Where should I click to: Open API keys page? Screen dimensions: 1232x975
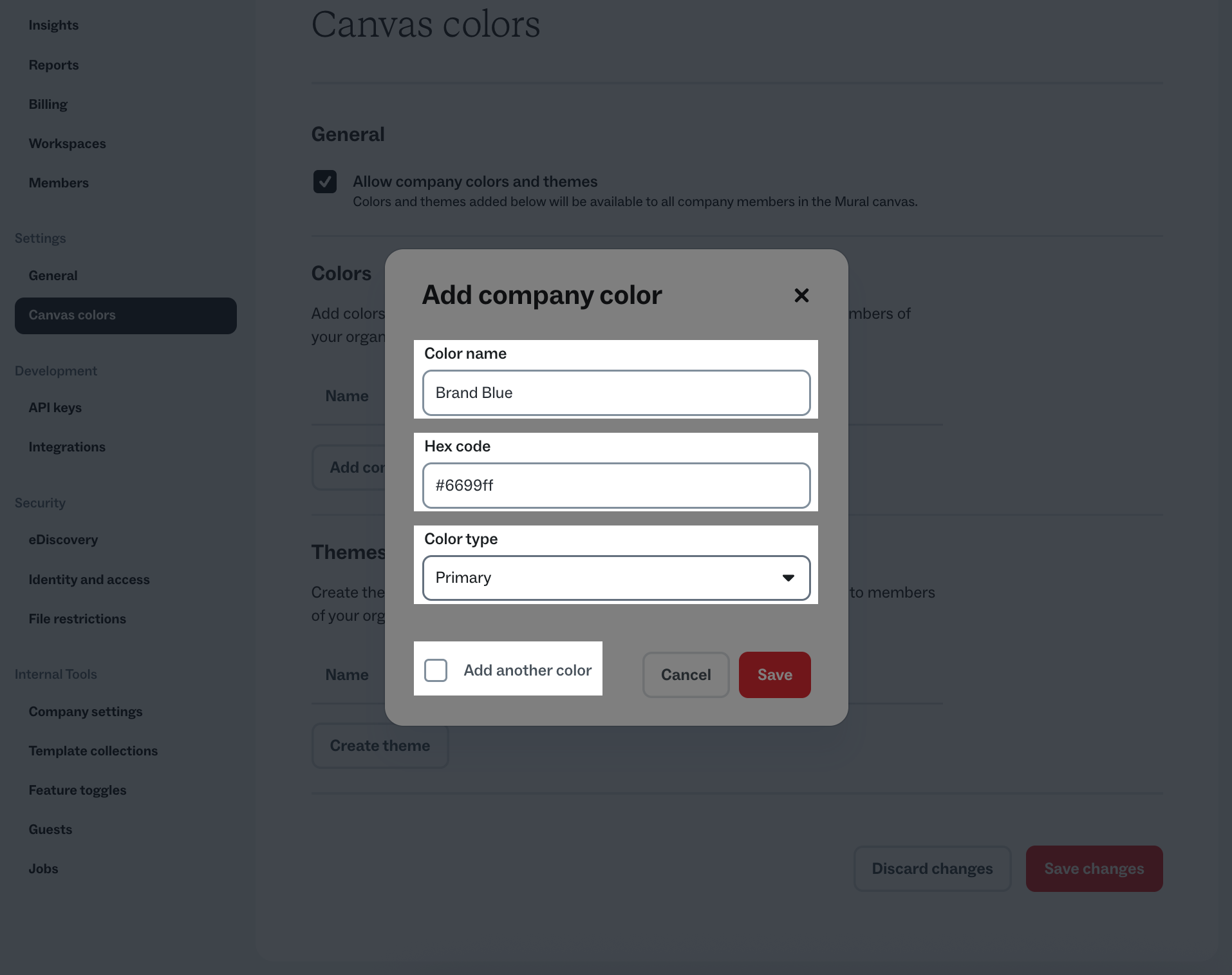[55, 408]
